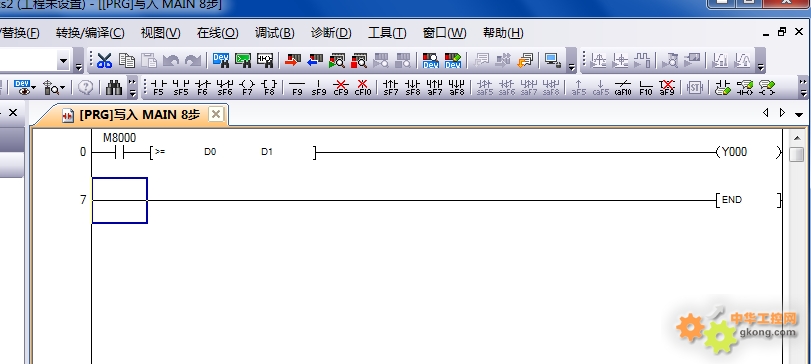Open the Find binoculars icon
Viewport: 811px width, 364px height.
coord(114,87)
